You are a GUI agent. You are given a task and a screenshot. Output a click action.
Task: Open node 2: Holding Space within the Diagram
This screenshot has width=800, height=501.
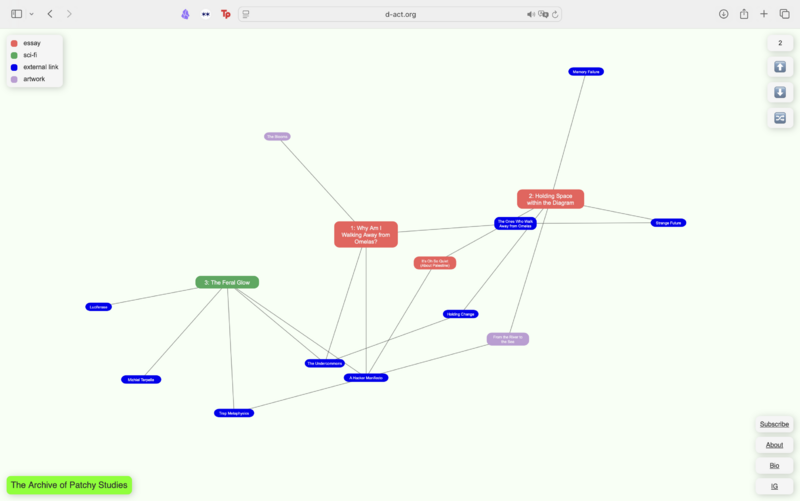[x=551, y=199]
